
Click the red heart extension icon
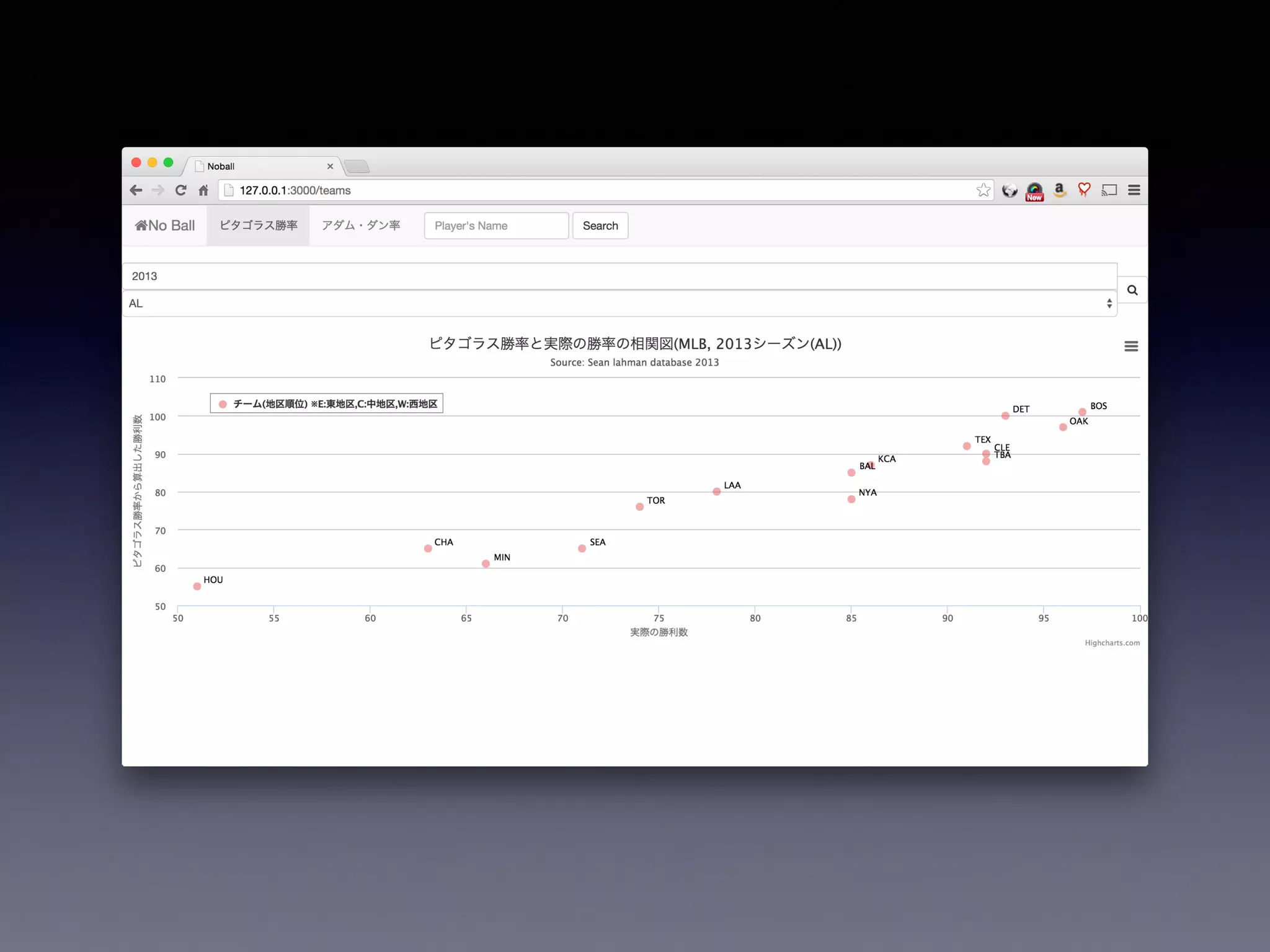[1083, 190]
